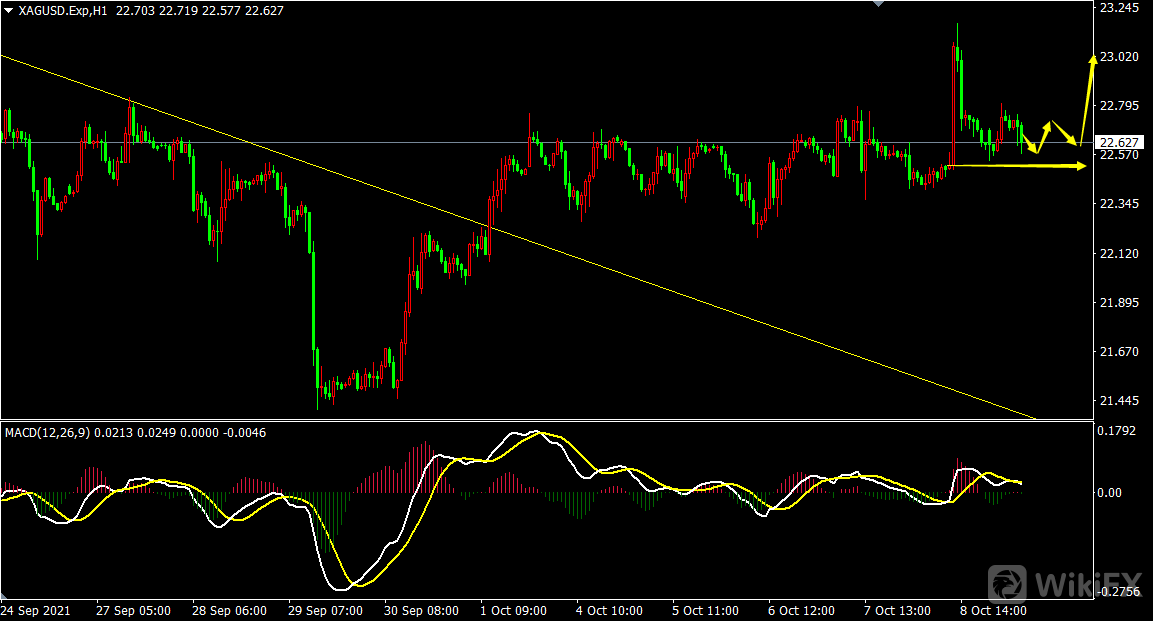
Task: Click the current price label 22.627
Action: click(1116, 141)
